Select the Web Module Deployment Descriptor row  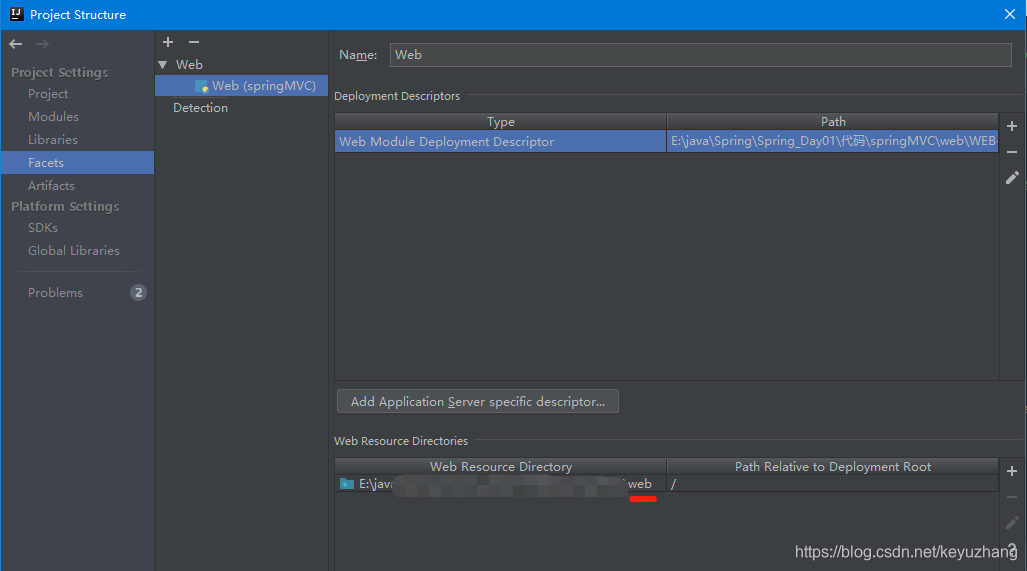coord(666,141)
